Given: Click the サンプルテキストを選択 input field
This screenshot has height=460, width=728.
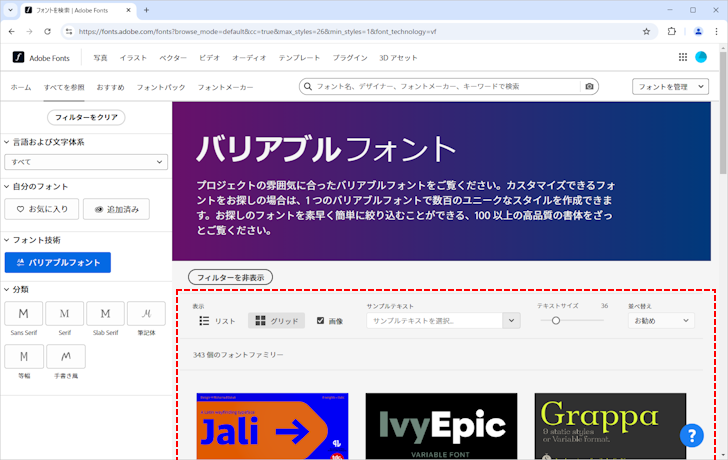Looking at the screenshot, I should (x=434, y=321).
